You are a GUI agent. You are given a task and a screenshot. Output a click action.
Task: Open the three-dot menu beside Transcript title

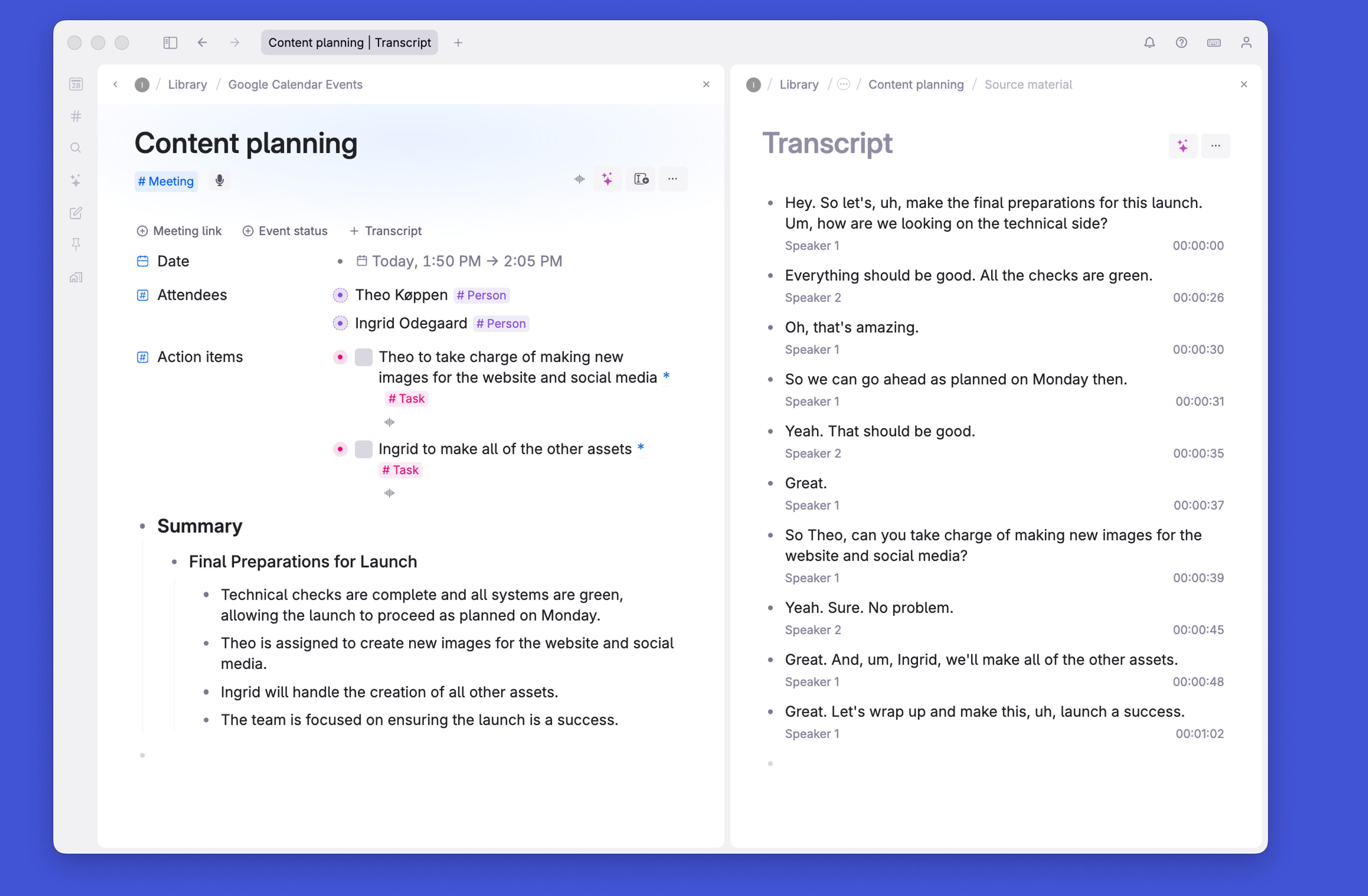click(x=1215, y=146)
